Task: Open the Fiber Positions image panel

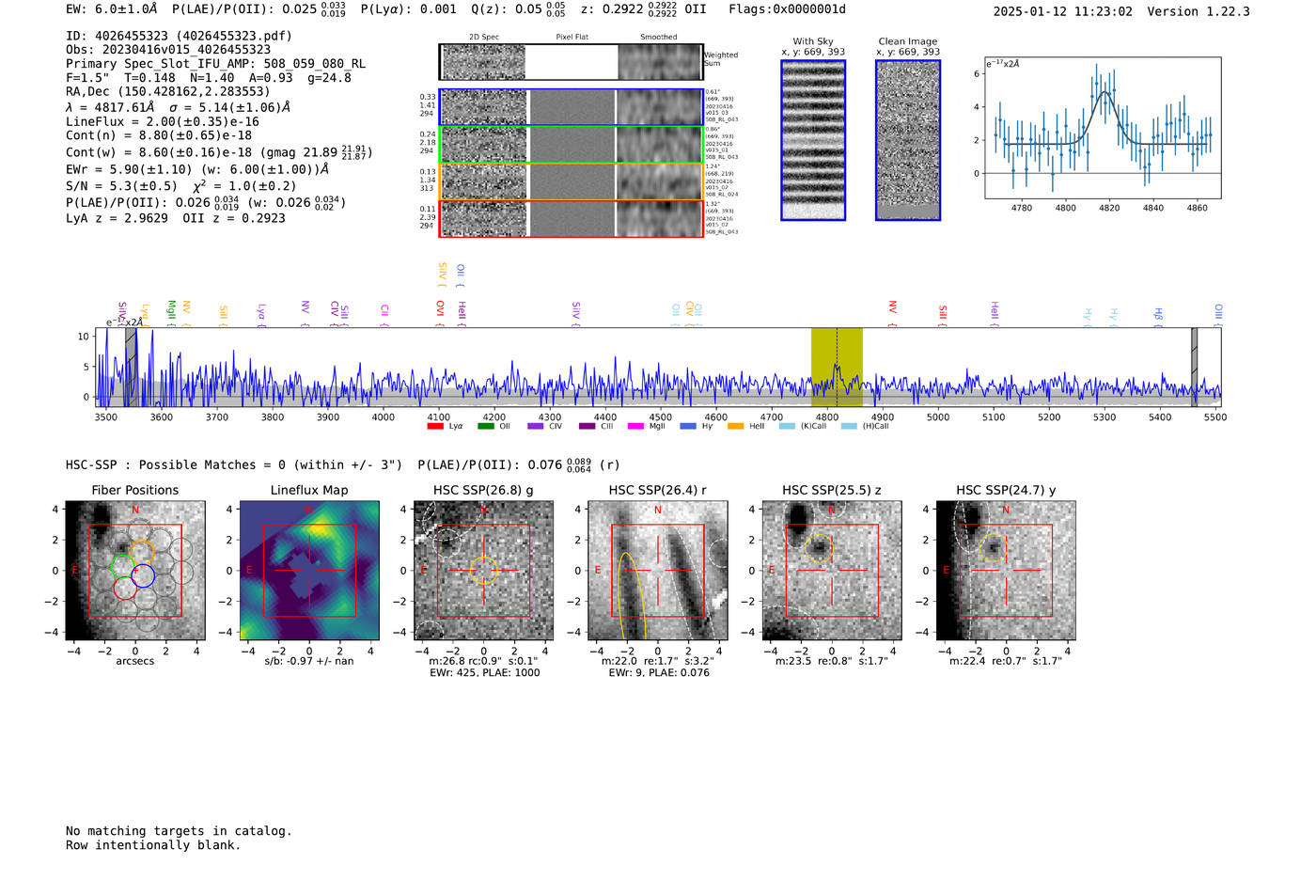Action: pyautogui.click(x=135, y=571)
